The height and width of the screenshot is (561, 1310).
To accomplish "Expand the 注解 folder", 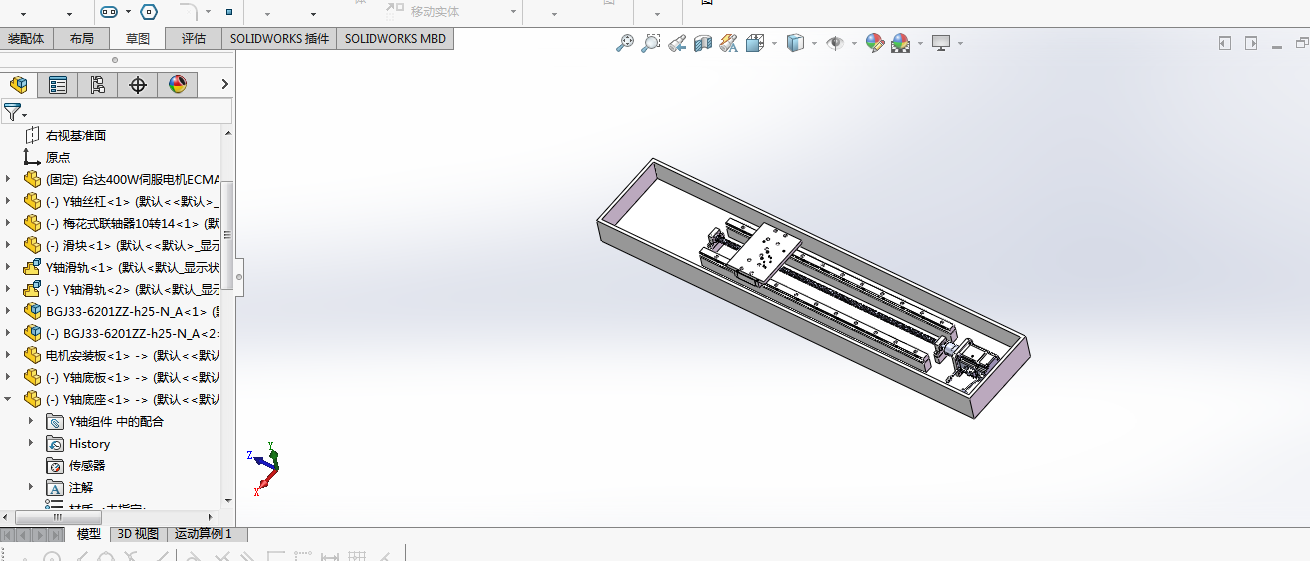I will pos(31,487).
